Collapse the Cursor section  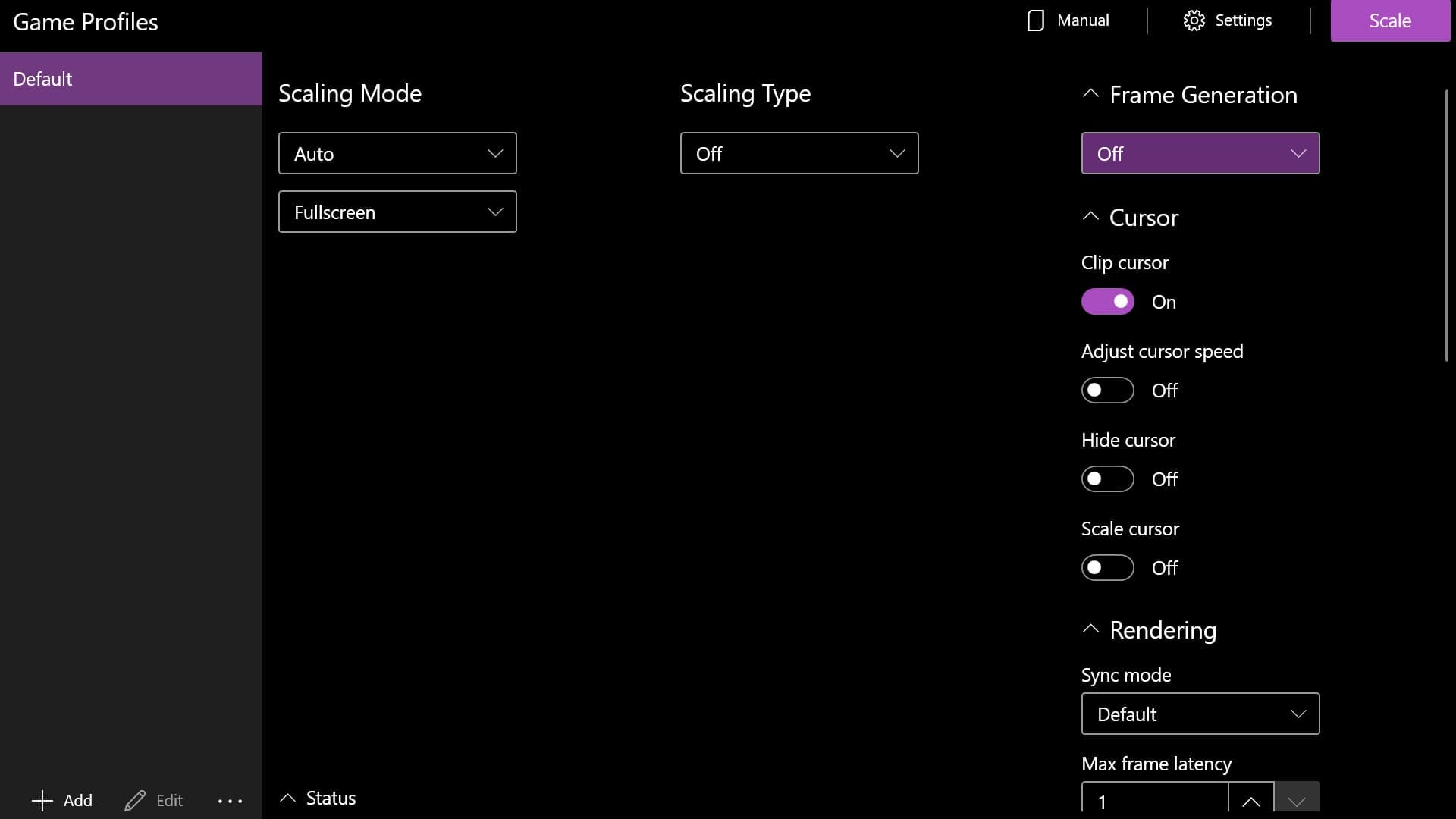(x=1090, y=217)
